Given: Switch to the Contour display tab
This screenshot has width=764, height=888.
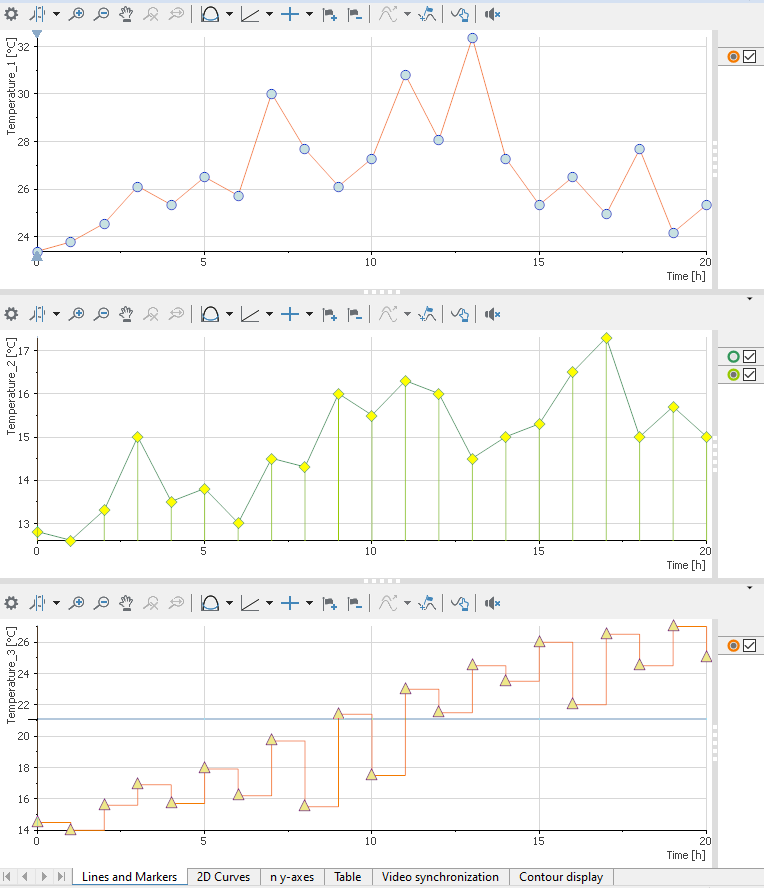Looking at the screenshot, I should [x=560, y=877].
